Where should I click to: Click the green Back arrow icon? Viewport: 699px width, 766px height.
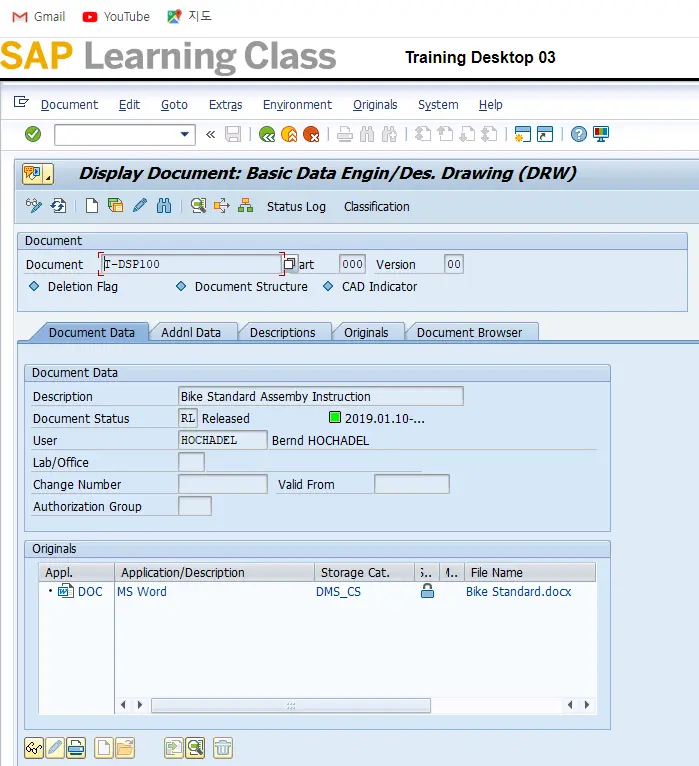tap(266, 134)
